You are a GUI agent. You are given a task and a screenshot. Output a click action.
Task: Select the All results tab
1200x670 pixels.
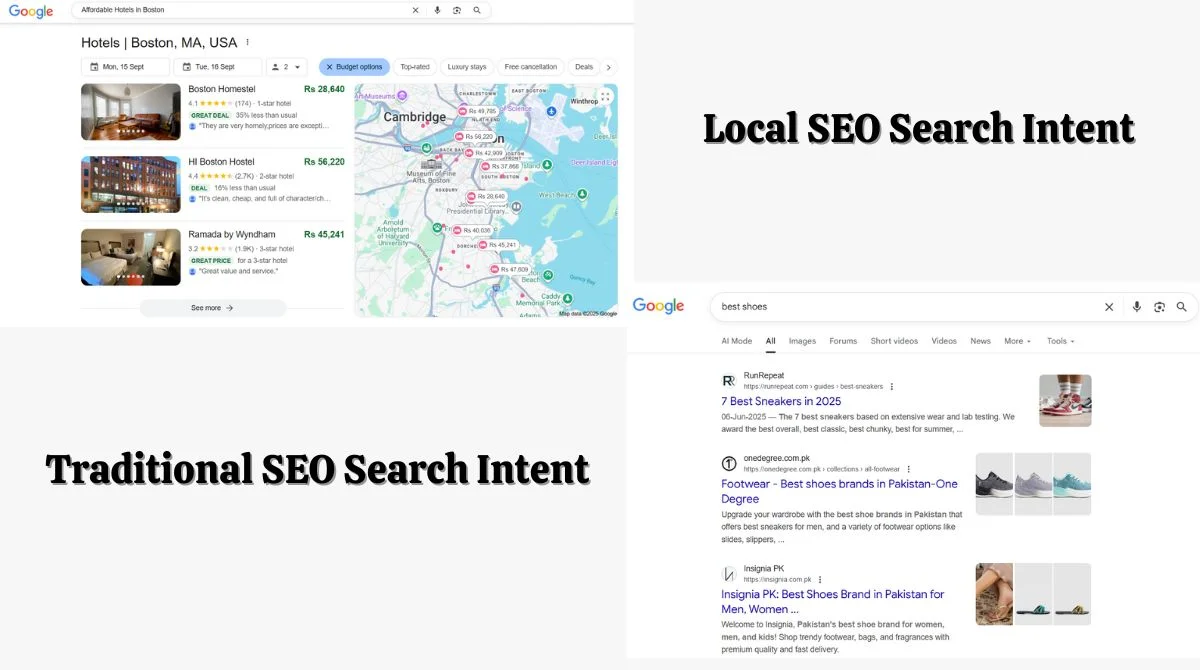pyautogui.click(x=771, y=341)
